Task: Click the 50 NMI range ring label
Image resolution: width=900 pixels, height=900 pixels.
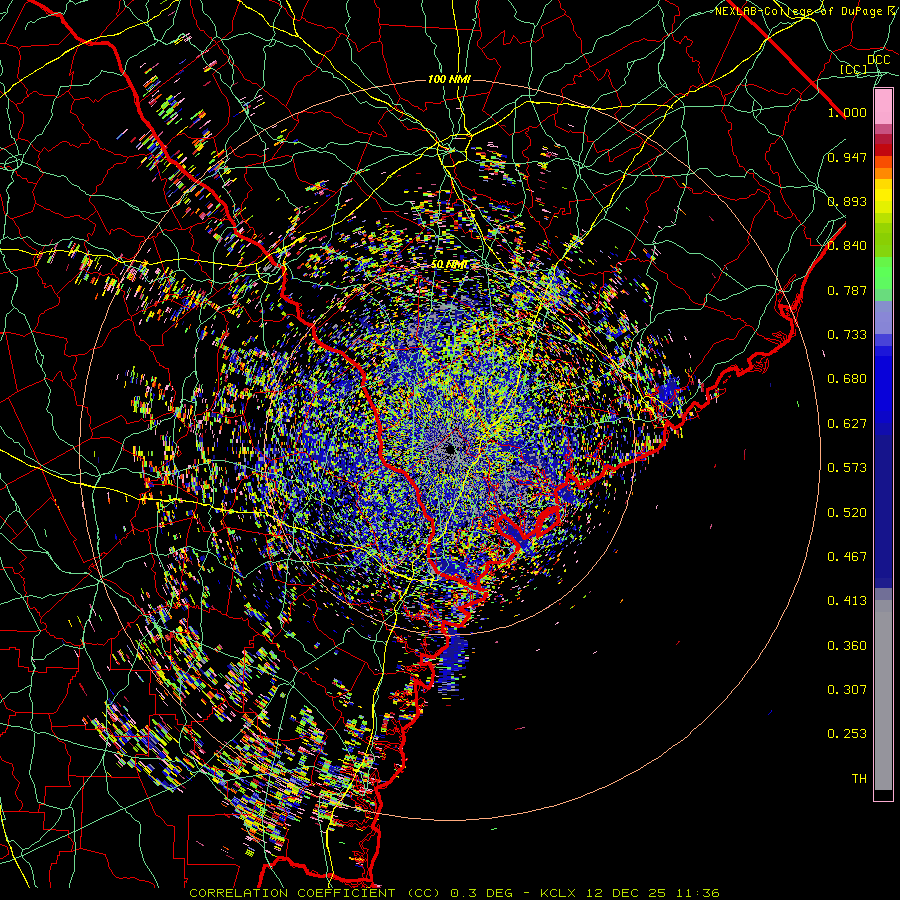Action: coord(449,265)
